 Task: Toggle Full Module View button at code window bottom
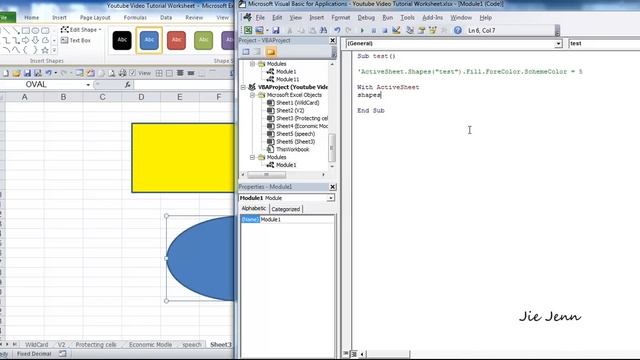[x=354, y=353]
